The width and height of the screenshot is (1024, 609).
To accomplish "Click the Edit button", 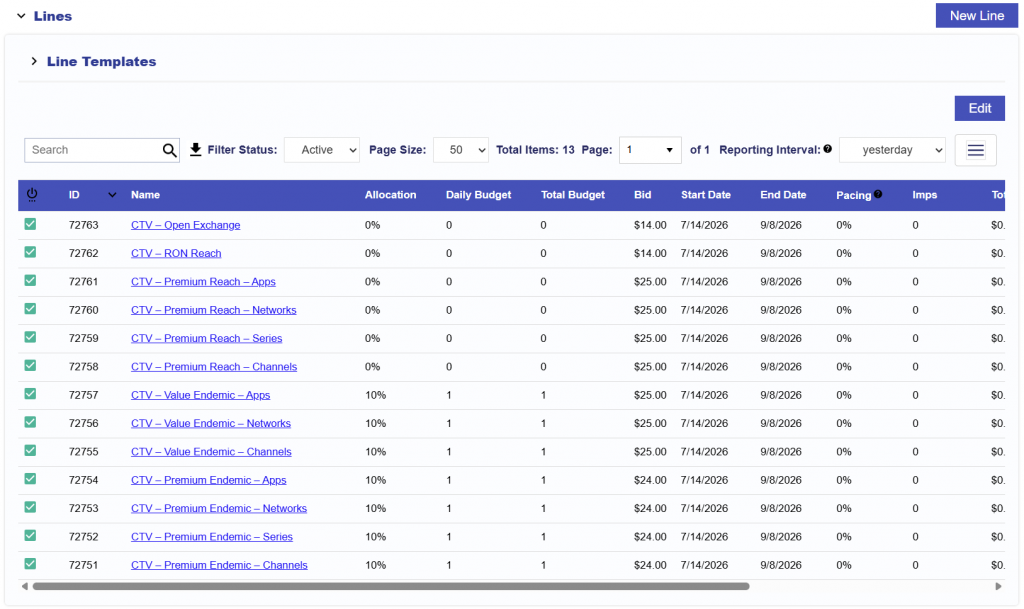I will 979,108.
